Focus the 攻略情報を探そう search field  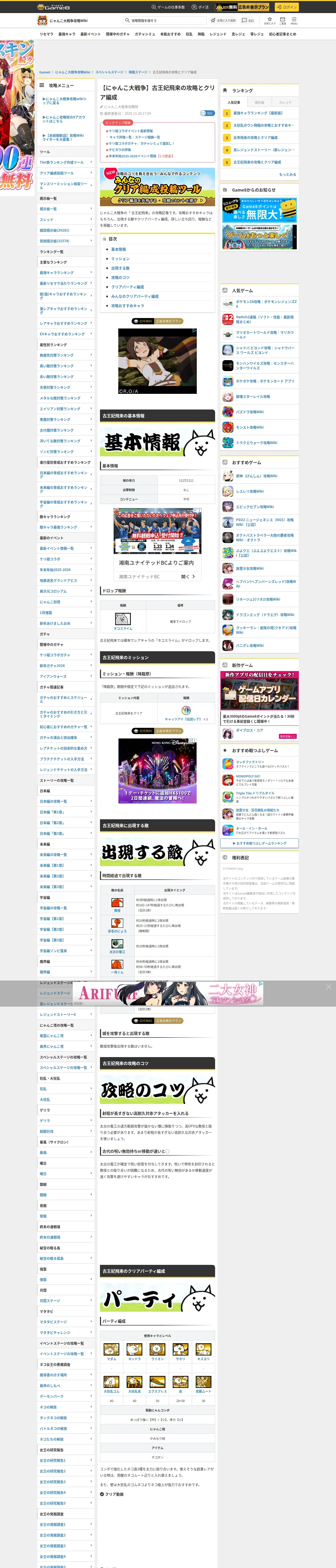coord(165,21)
